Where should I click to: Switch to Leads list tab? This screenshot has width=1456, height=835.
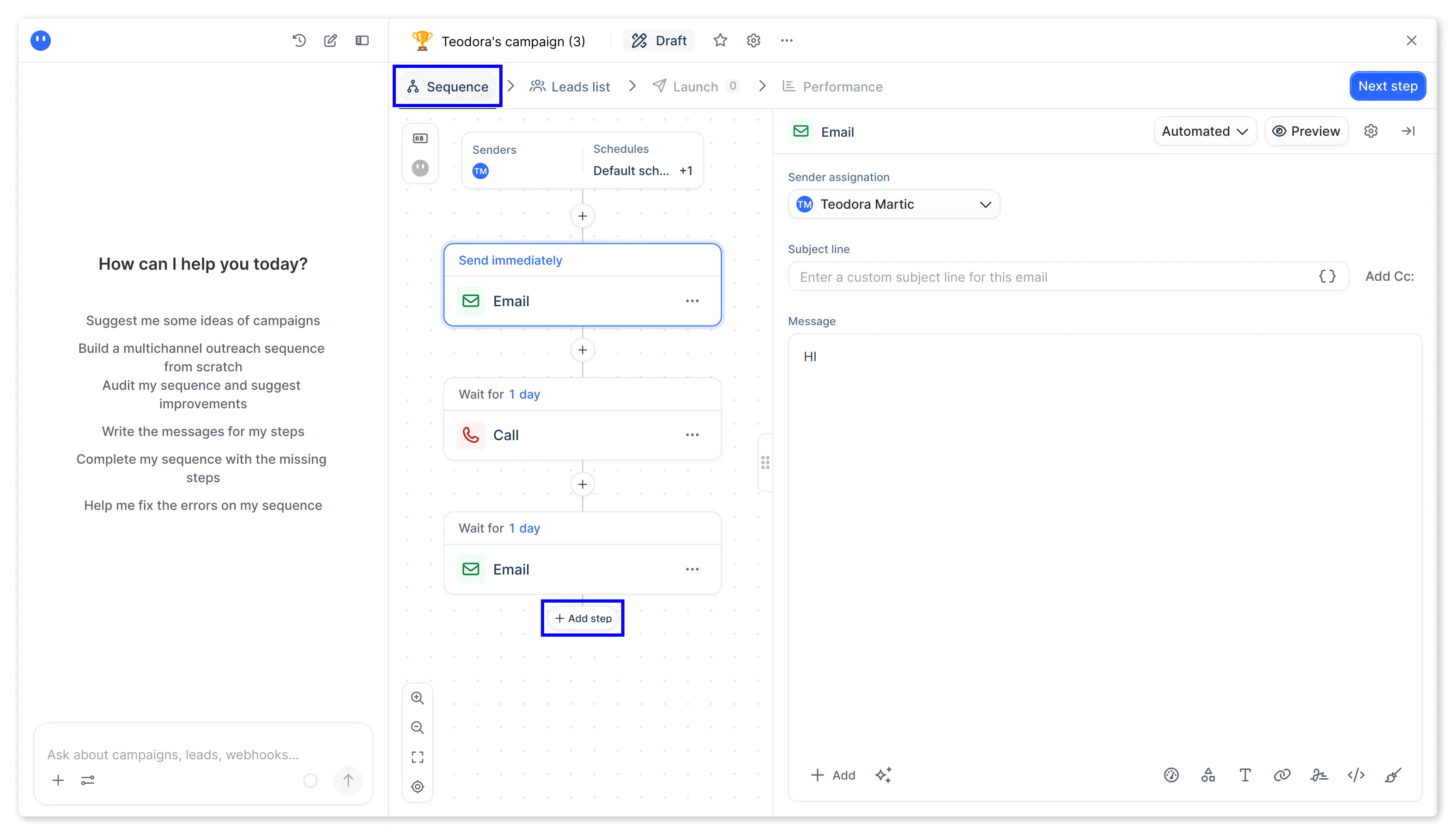570,87
